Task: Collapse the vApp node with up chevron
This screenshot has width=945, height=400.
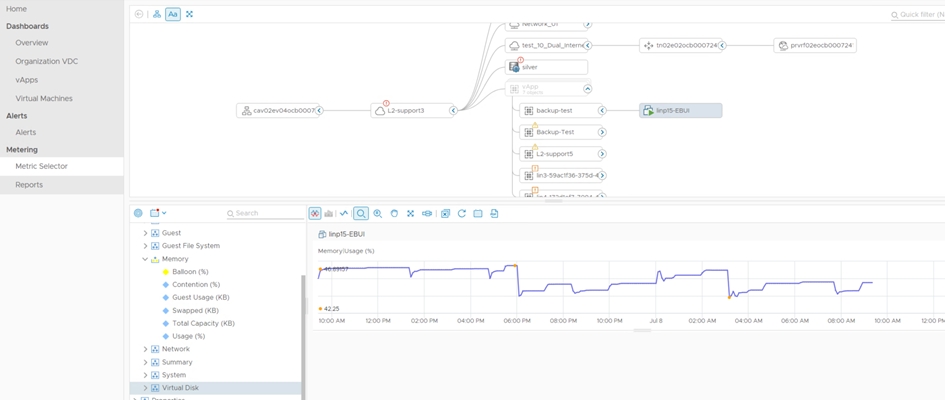Action: 587,89
